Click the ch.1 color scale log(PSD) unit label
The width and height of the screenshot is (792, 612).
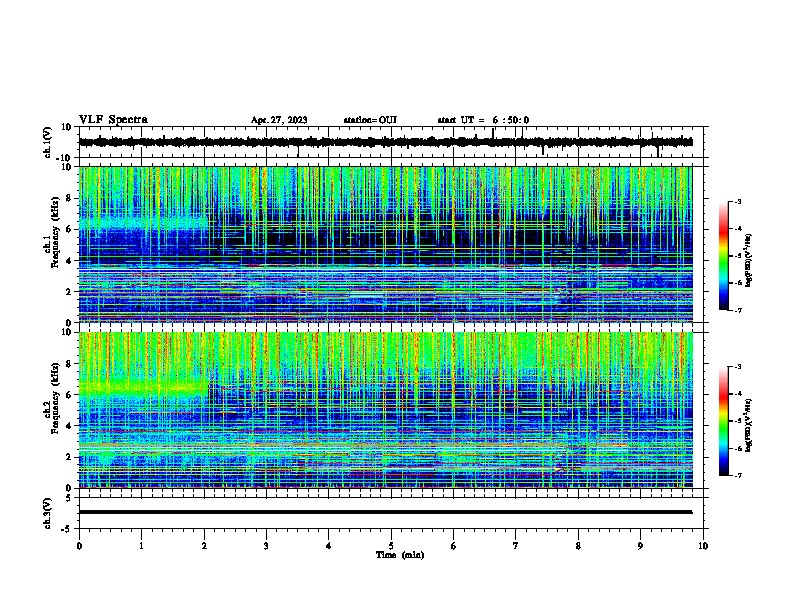point(749,260)
